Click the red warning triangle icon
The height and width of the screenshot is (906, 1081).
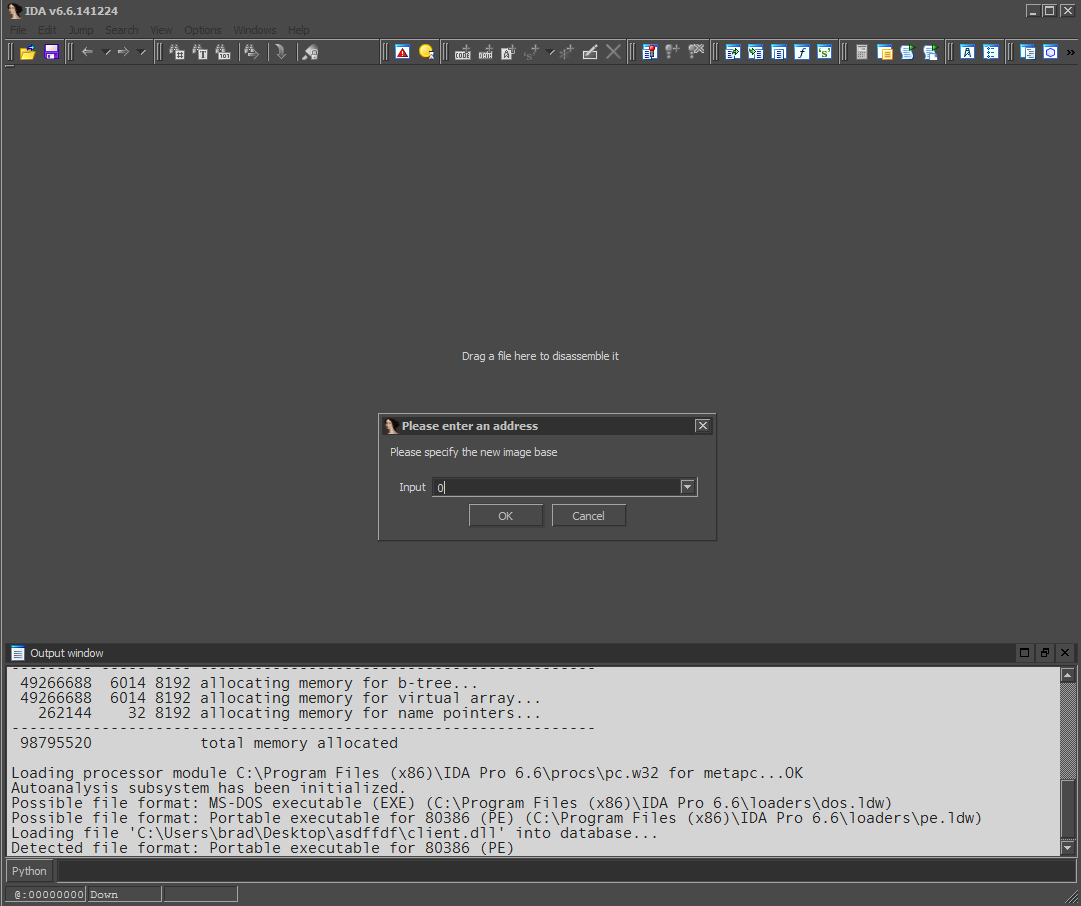[403, 52]
